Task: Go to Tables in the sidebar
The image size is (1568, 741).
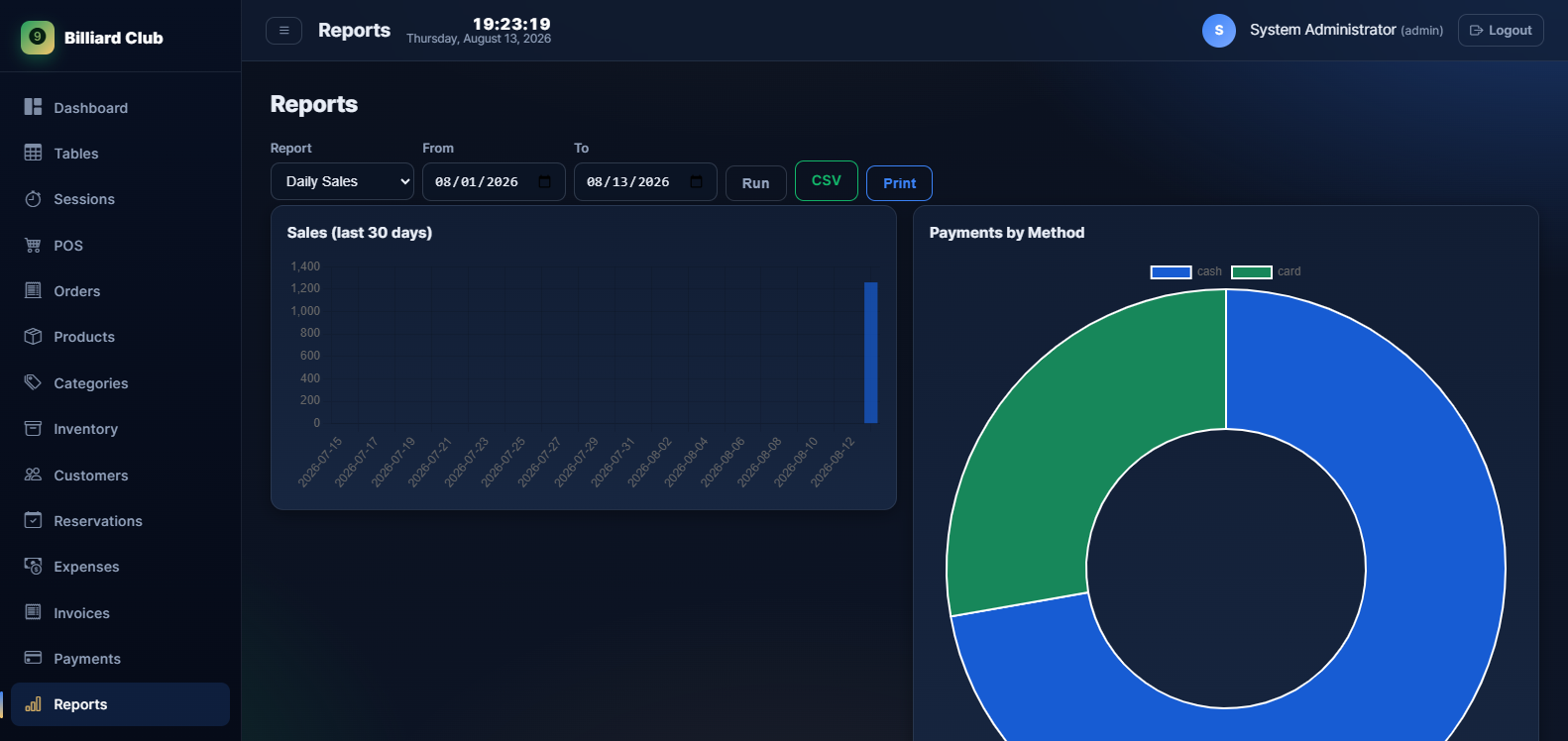Action: pos(120,153)
